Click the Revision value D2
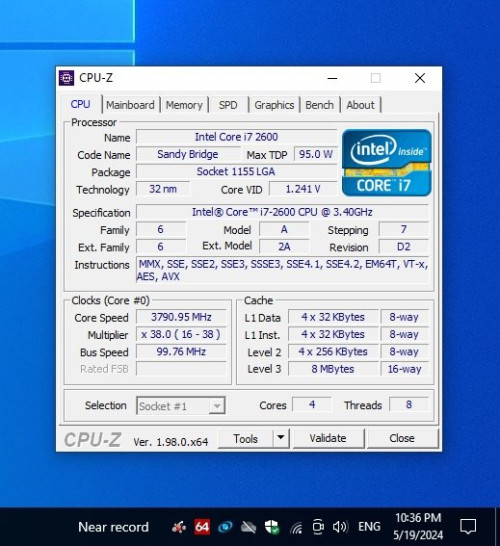 point(404,247)
